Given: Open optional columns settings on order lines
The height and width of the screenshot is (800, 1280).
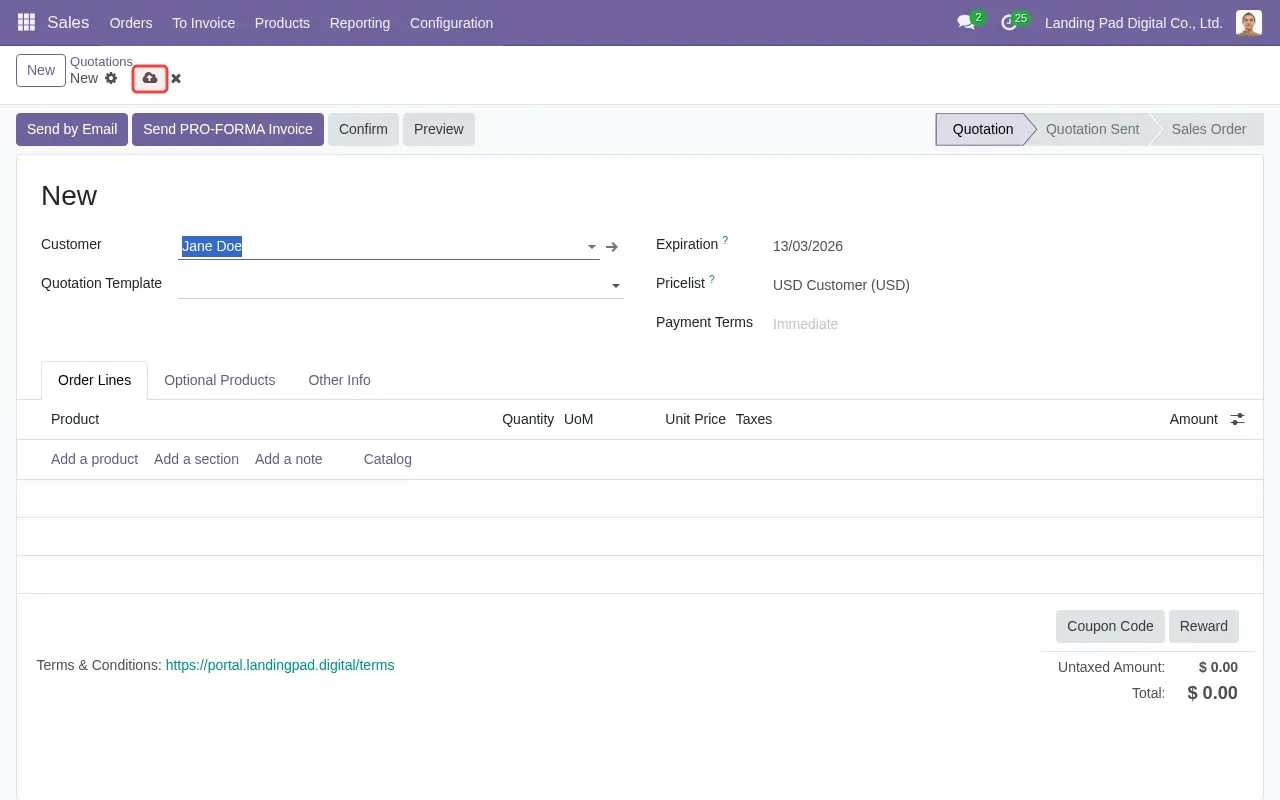Looking at the screenshot, I should click(x=1237, y=419).
